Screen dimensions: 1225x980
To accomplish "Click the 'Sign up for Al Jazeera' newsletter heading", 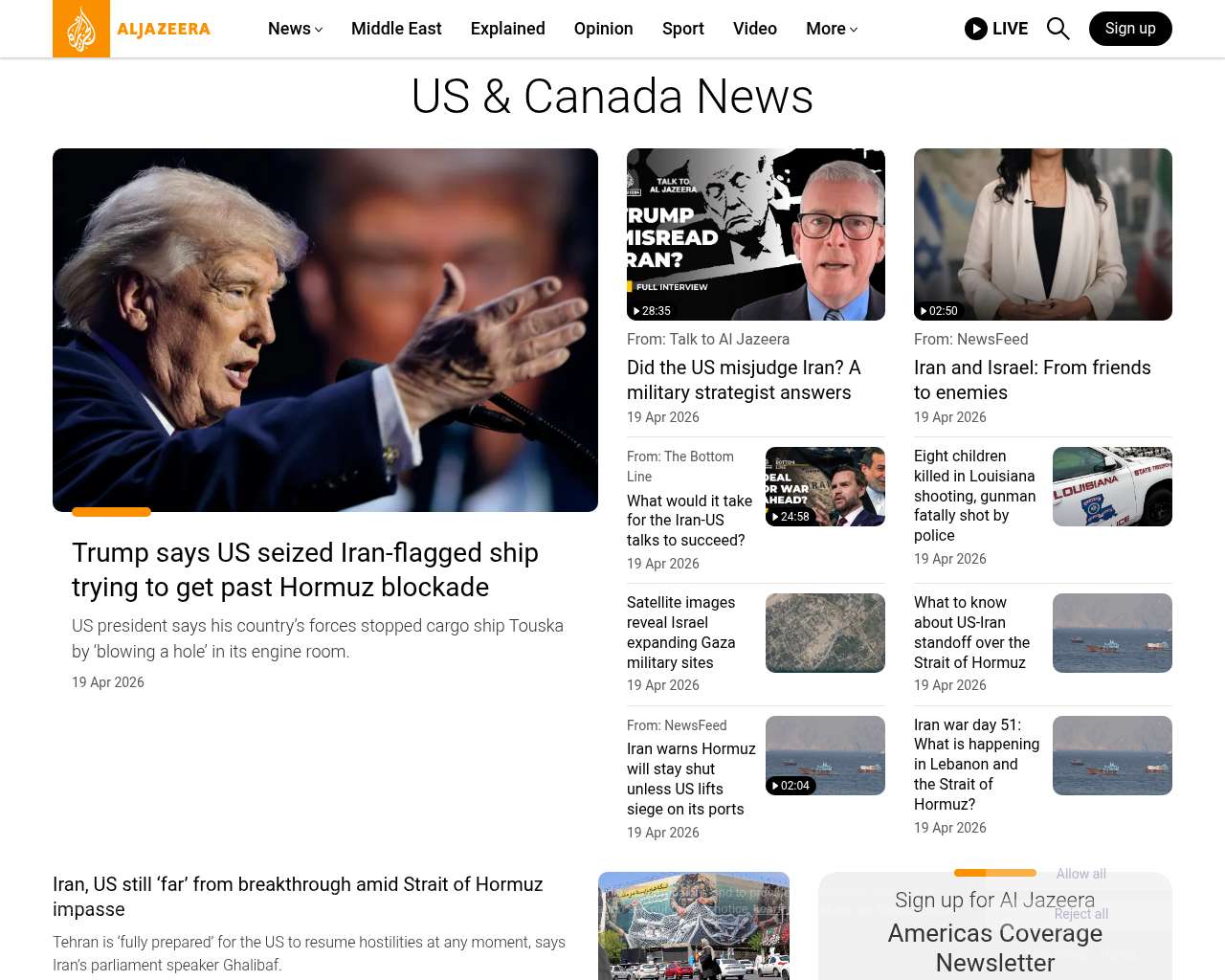I will click(x=995, y=900).
